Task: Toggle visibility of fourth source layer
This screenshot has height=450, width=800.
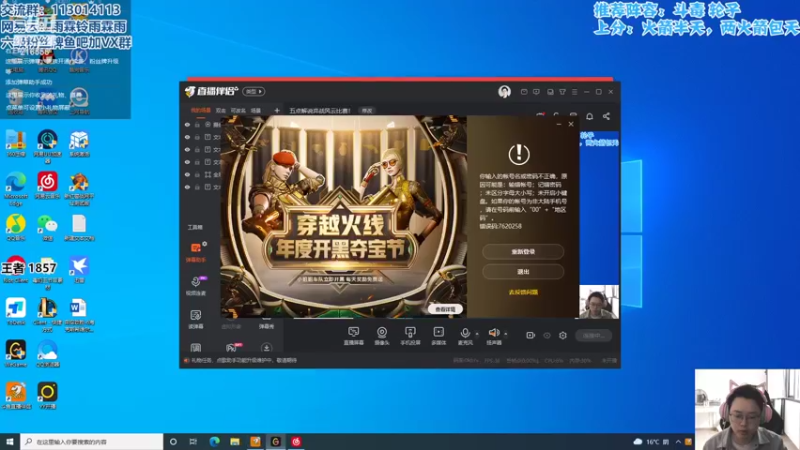Action: (187, 162)
